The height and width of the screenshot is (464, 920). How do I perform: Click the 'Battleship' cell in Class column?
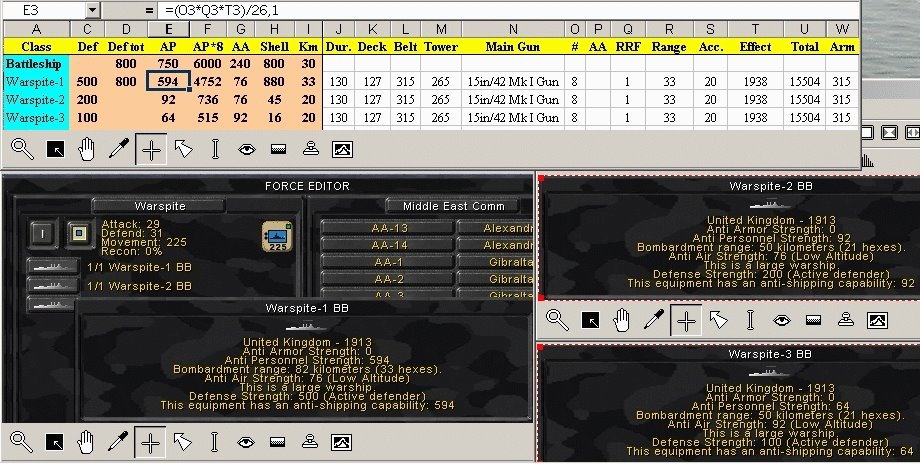36,64
